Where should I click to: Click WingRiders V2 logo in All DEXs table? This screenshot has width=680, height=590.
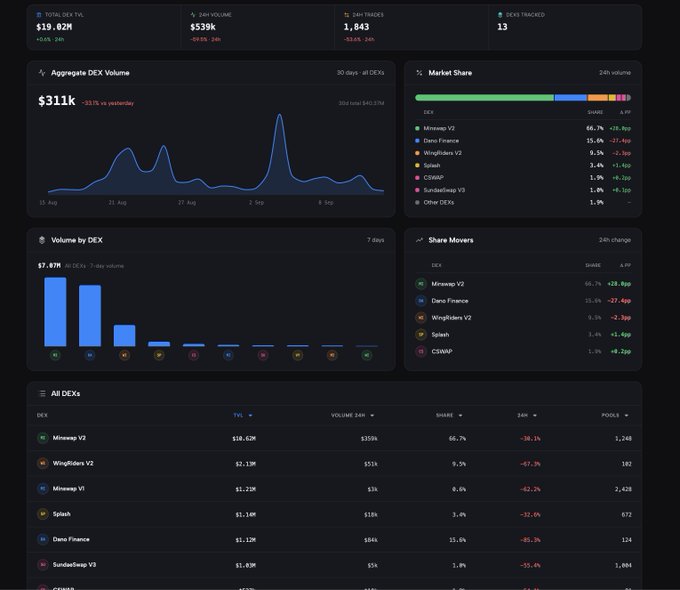42,463
